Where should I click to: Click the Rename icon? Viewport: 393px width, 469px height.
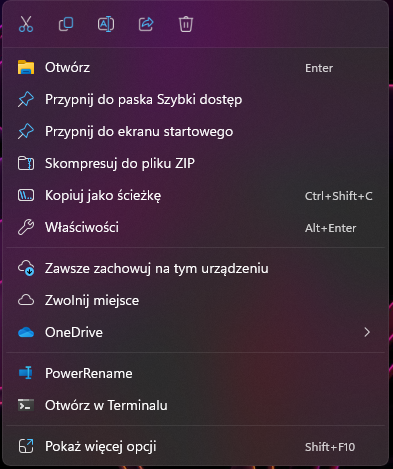(106, 24)
